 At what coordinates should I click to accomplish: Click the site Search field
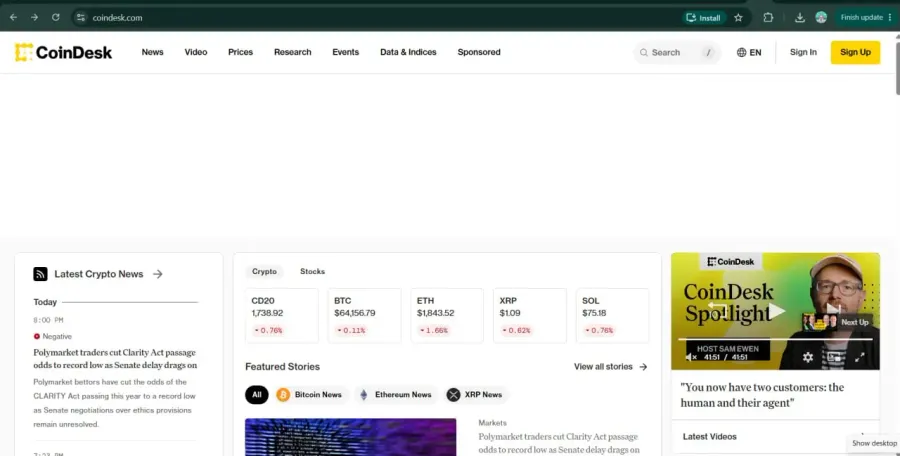[677, 52]
